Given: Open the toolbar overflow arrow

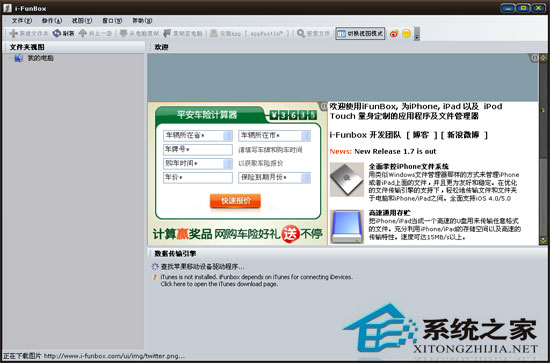Looking at the screenshot, I should coord(417,34).
